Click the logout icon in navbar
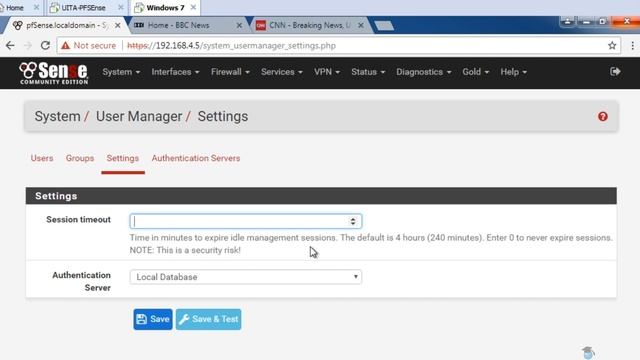 pos(615,72)
